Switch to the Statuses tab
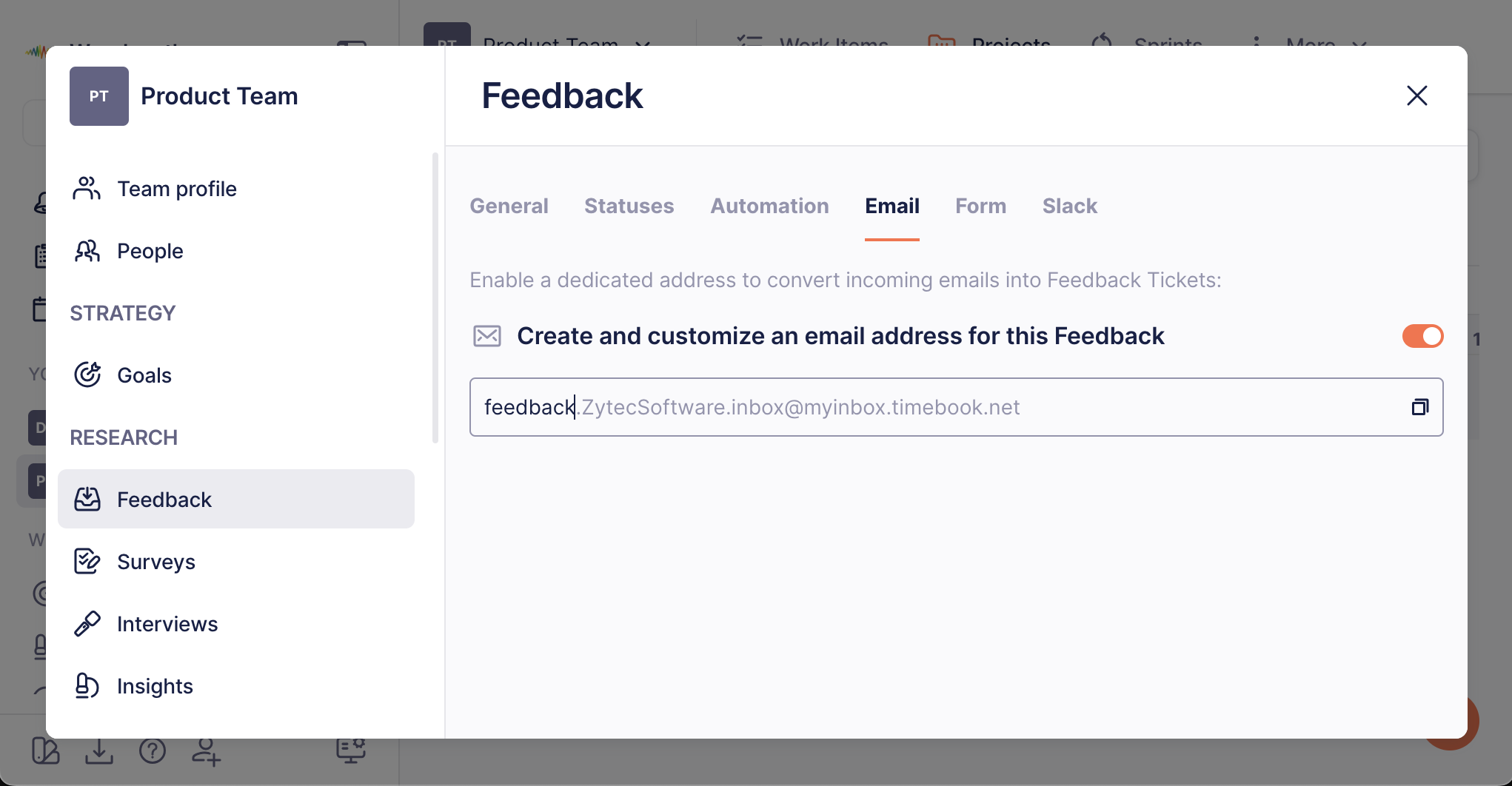This screenshot has width=1512, height=786. 629,206
